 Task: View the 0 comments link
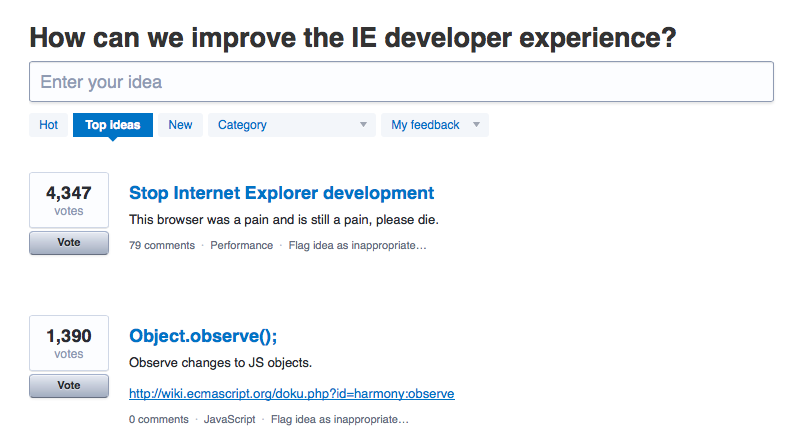point(159,419)
